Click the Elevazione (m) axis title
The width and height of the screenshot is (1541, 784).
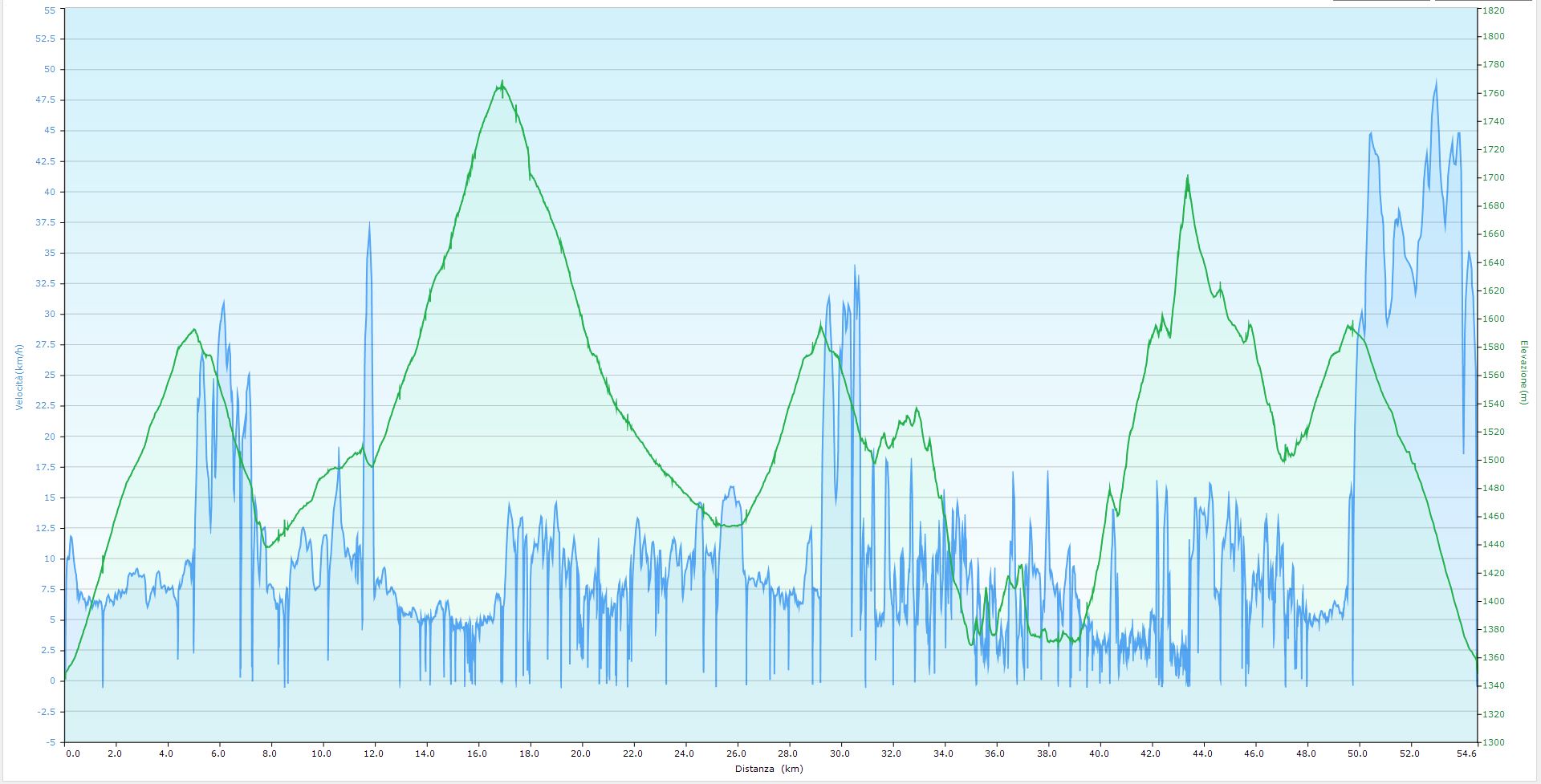tap(1523, 372)
